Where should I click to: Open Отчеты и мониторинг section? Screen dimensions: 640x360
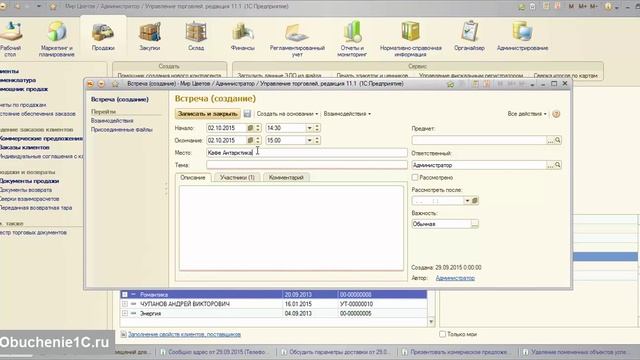click(x=352, y=39)
